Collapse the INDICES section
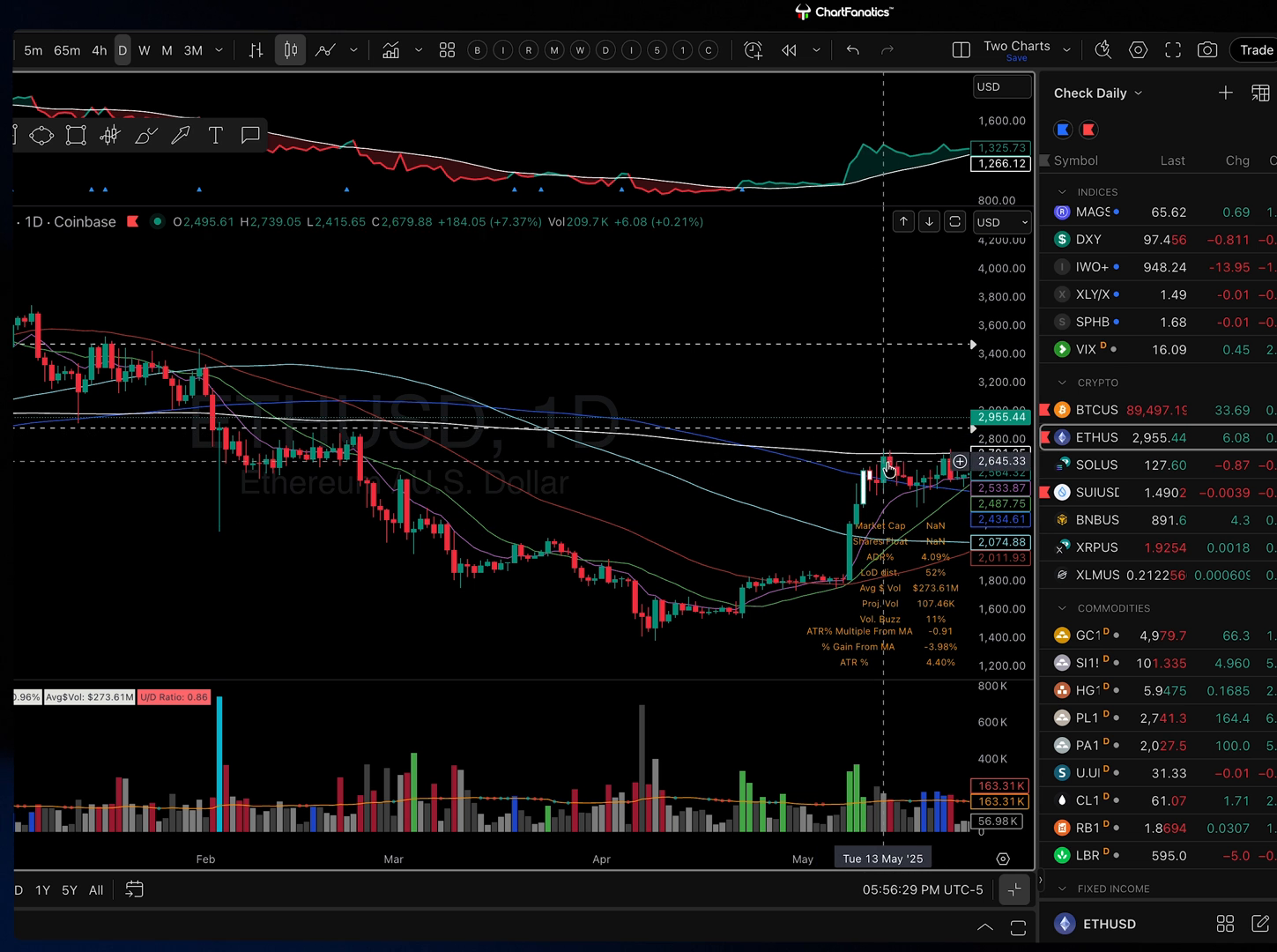 [1062, 191]
